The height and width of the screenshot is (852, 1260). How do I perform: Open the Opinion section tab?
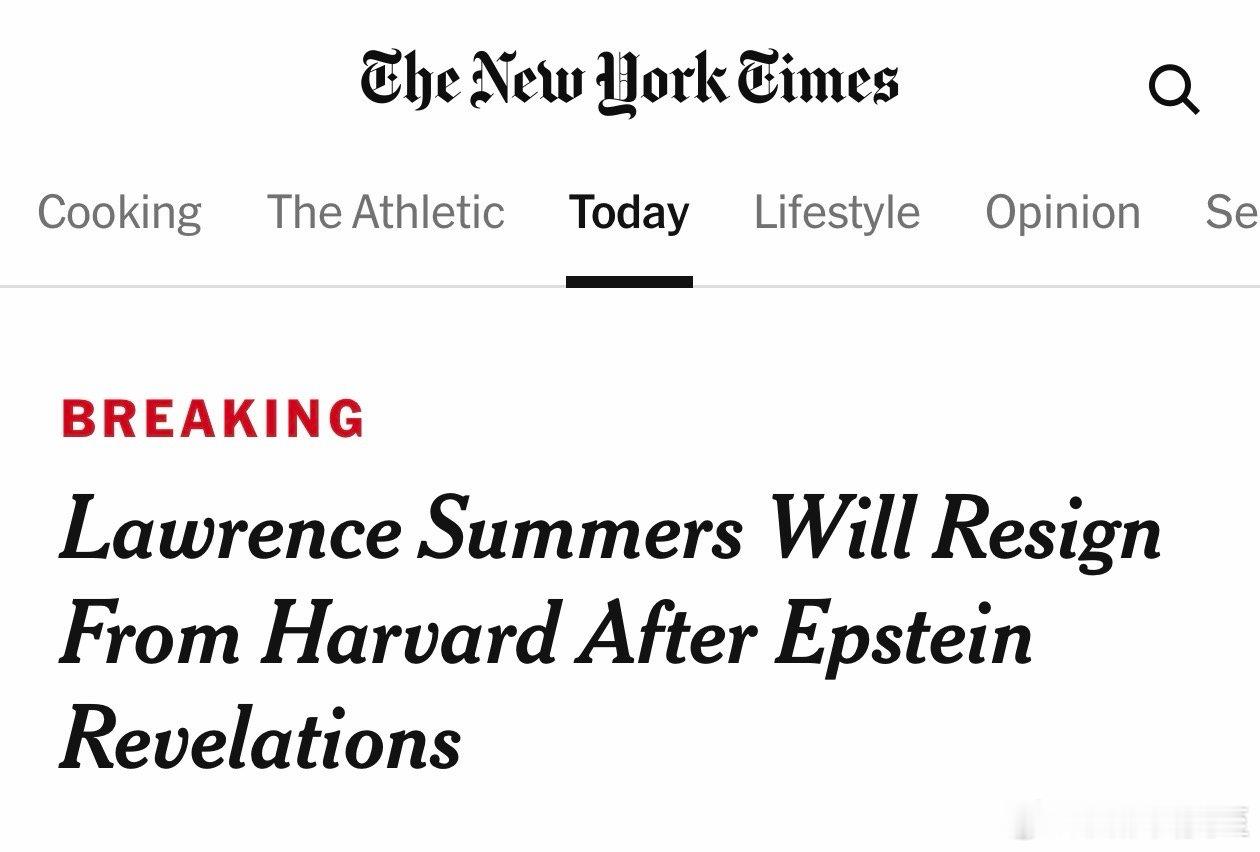tap(1062, 212)
